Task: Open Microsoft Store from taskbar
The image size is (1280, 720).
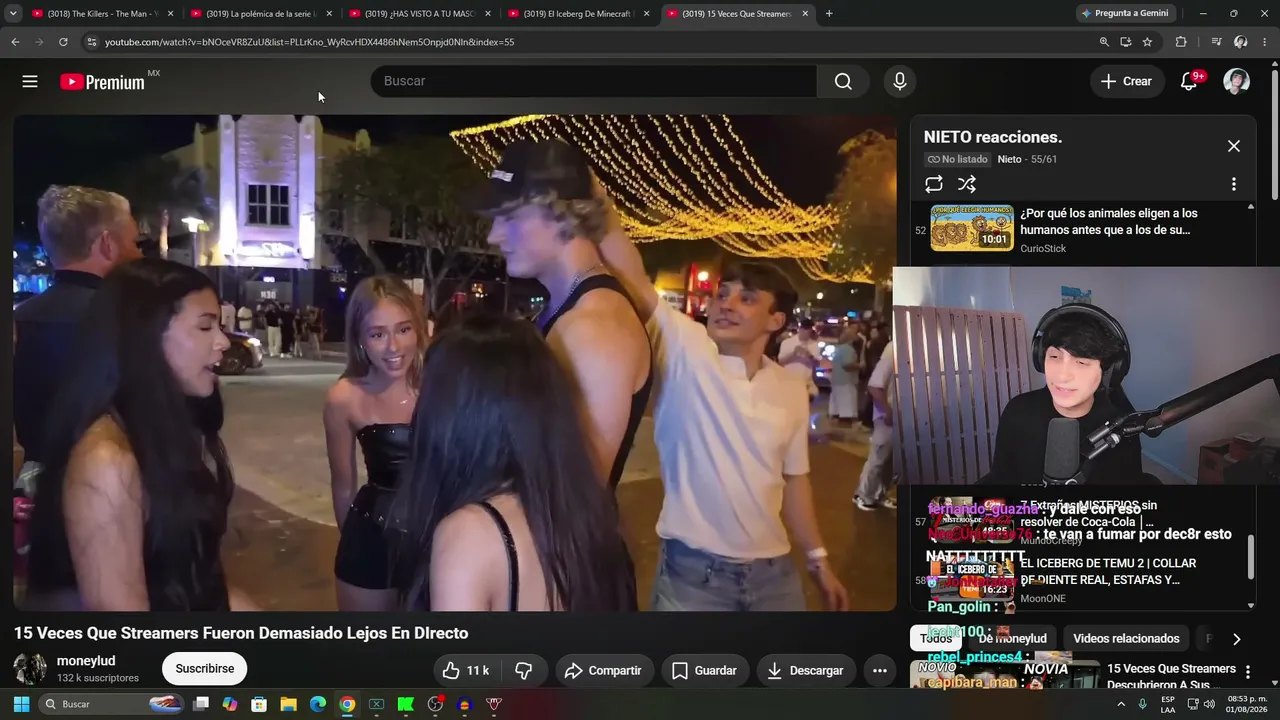Action: [x=259, y=704]
